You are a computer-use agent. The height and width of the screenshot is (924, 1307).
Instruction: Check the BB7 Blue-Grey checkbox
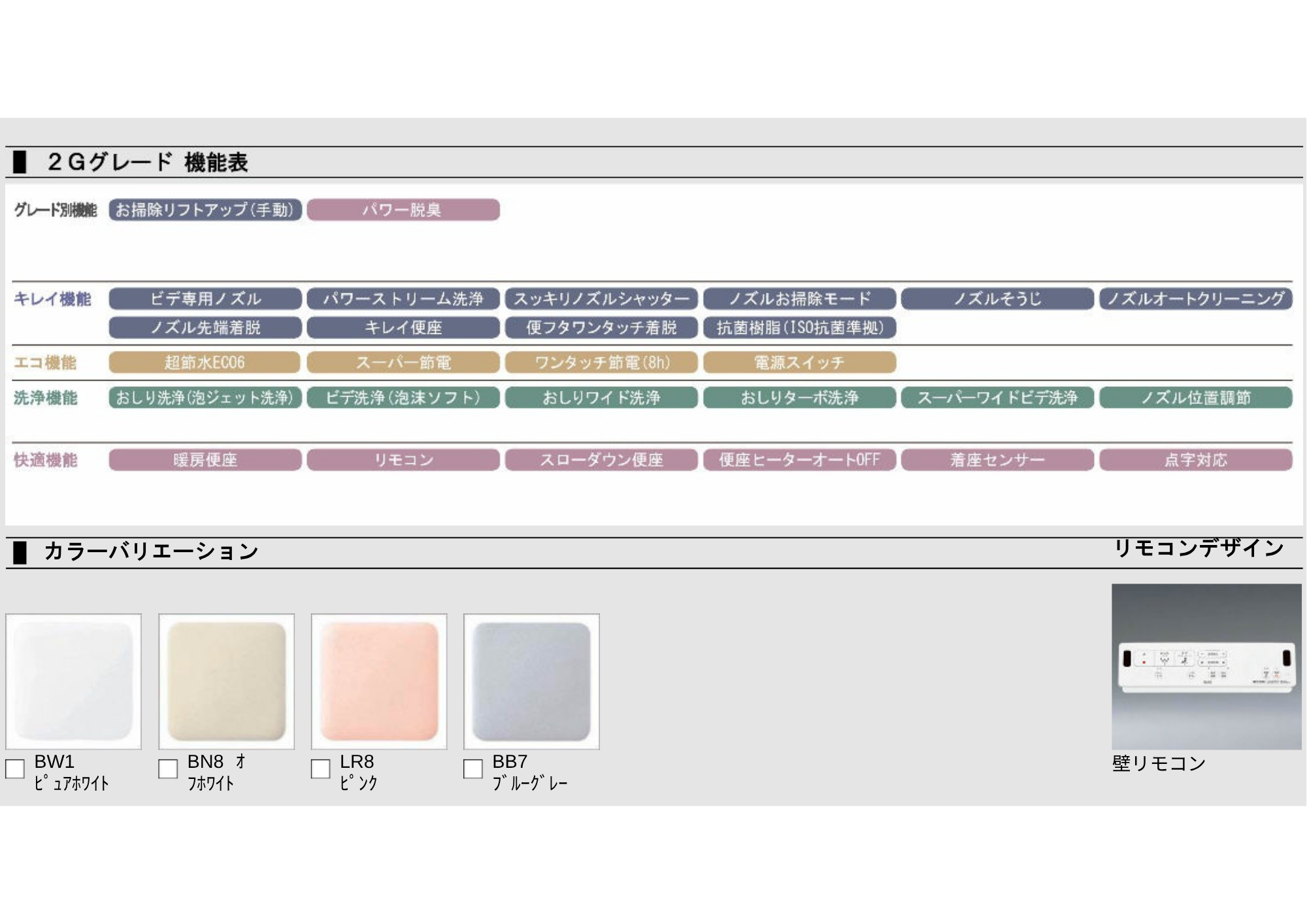472,768
